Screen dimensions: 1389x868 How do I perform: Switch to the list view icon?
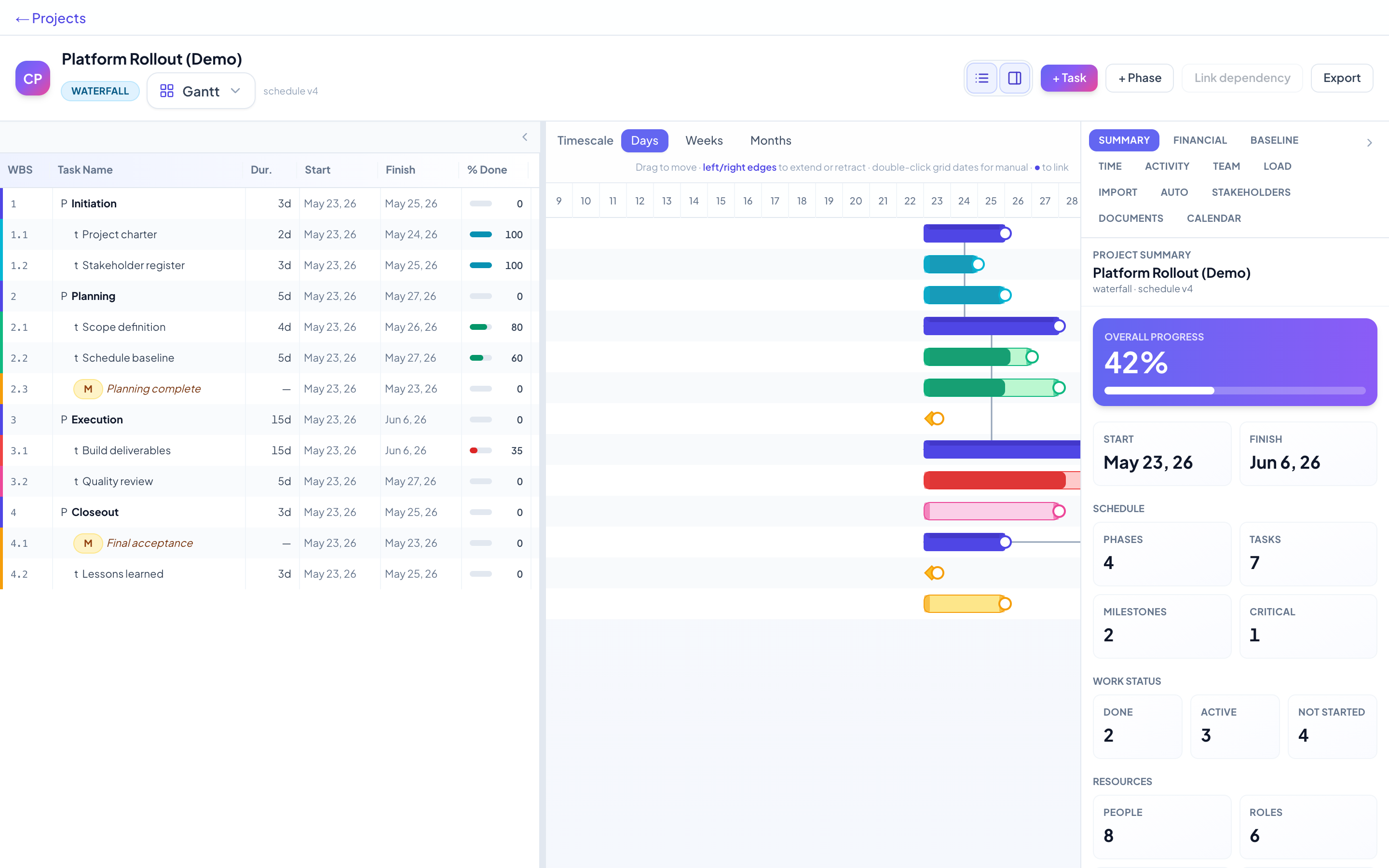click(981, 78)
